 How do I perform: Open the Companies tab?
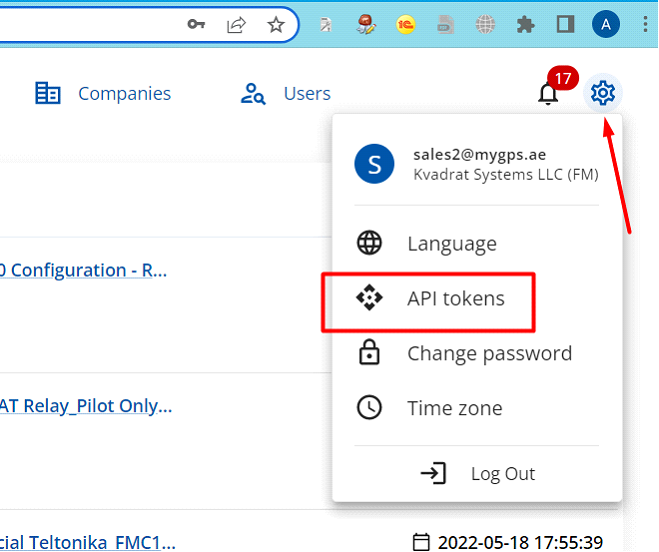(124, 94)
